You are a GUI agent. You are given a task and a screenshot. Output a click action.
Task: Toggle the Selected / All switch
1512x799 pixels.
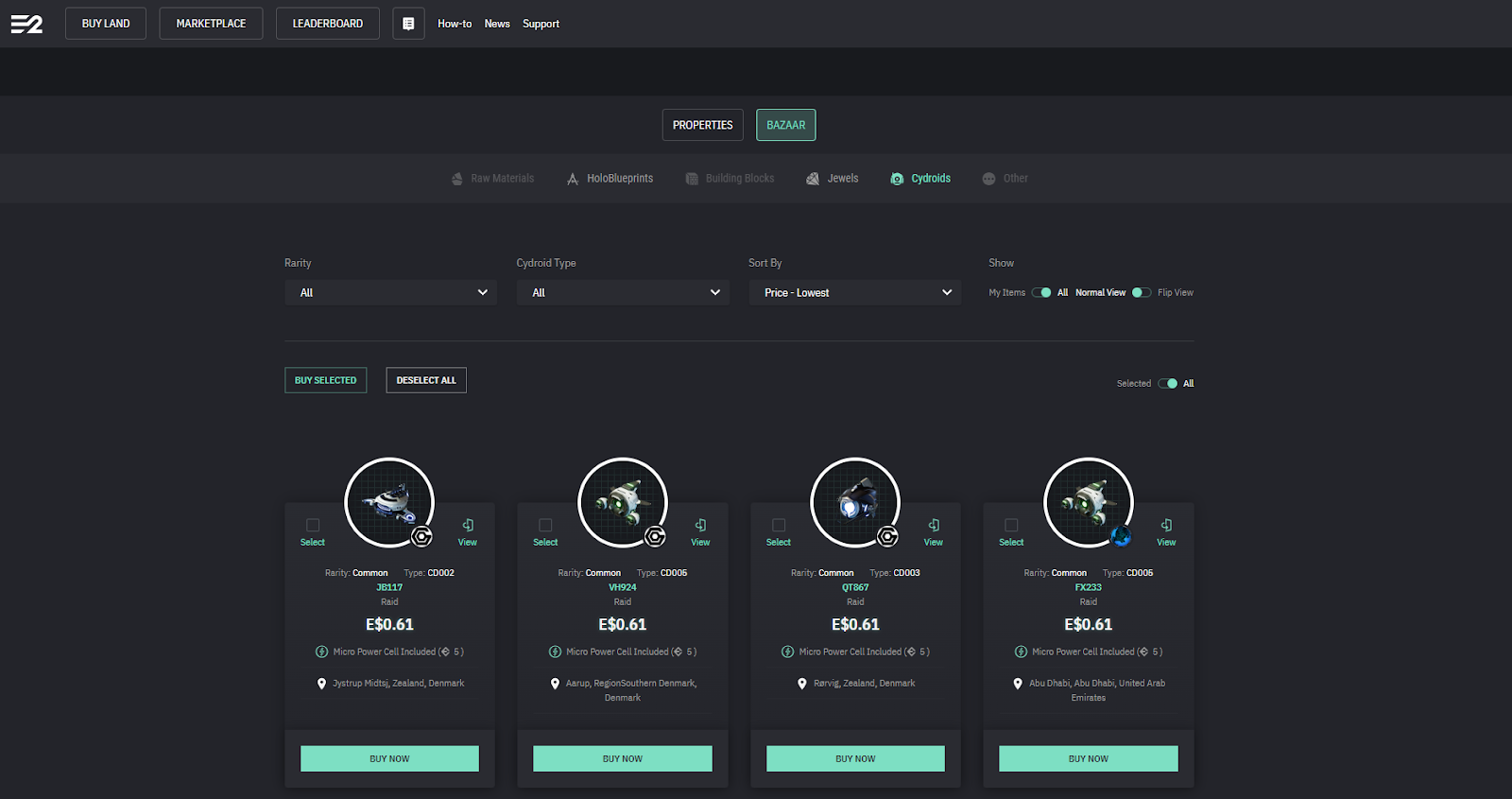tap(1168, 384)
